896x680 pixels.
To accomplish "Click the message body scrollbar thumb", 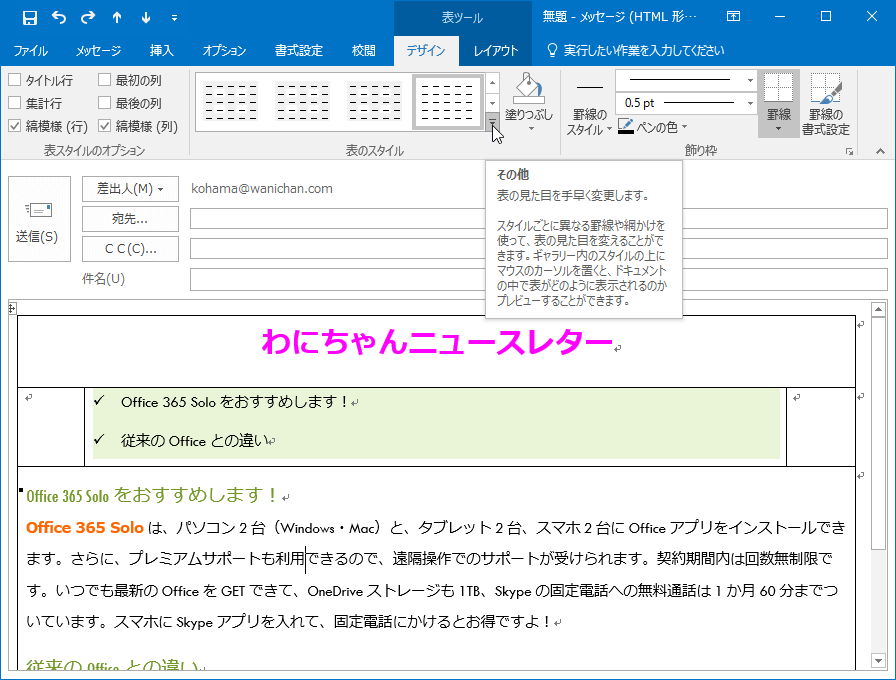I will 878,435.
